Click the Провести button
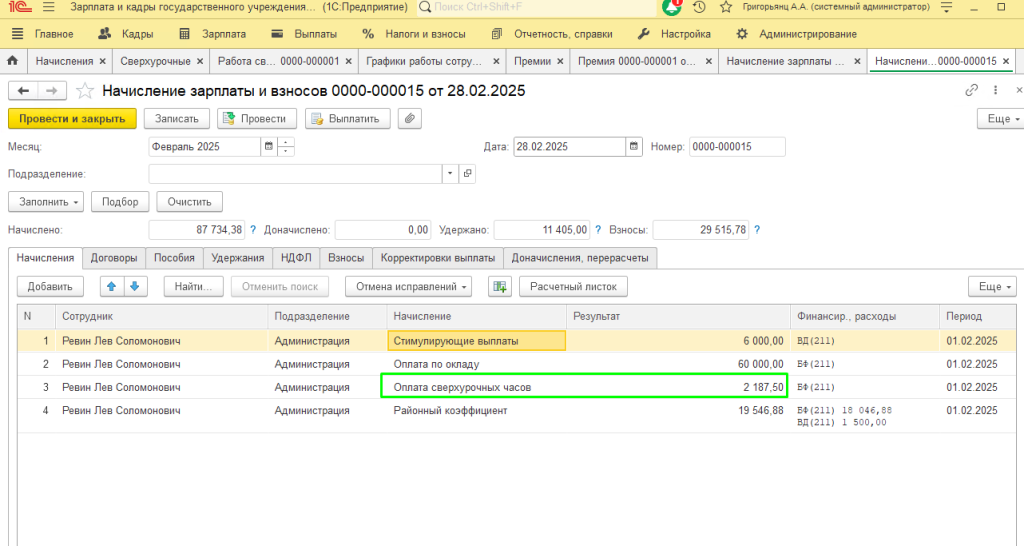The height and width of the screenshot is (546, 1024). 257,119
